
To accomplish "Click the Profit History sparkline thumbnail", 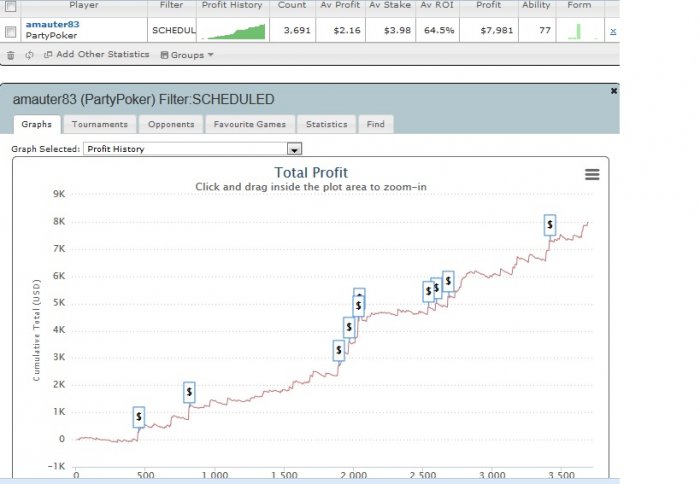I will coord(233,31).
